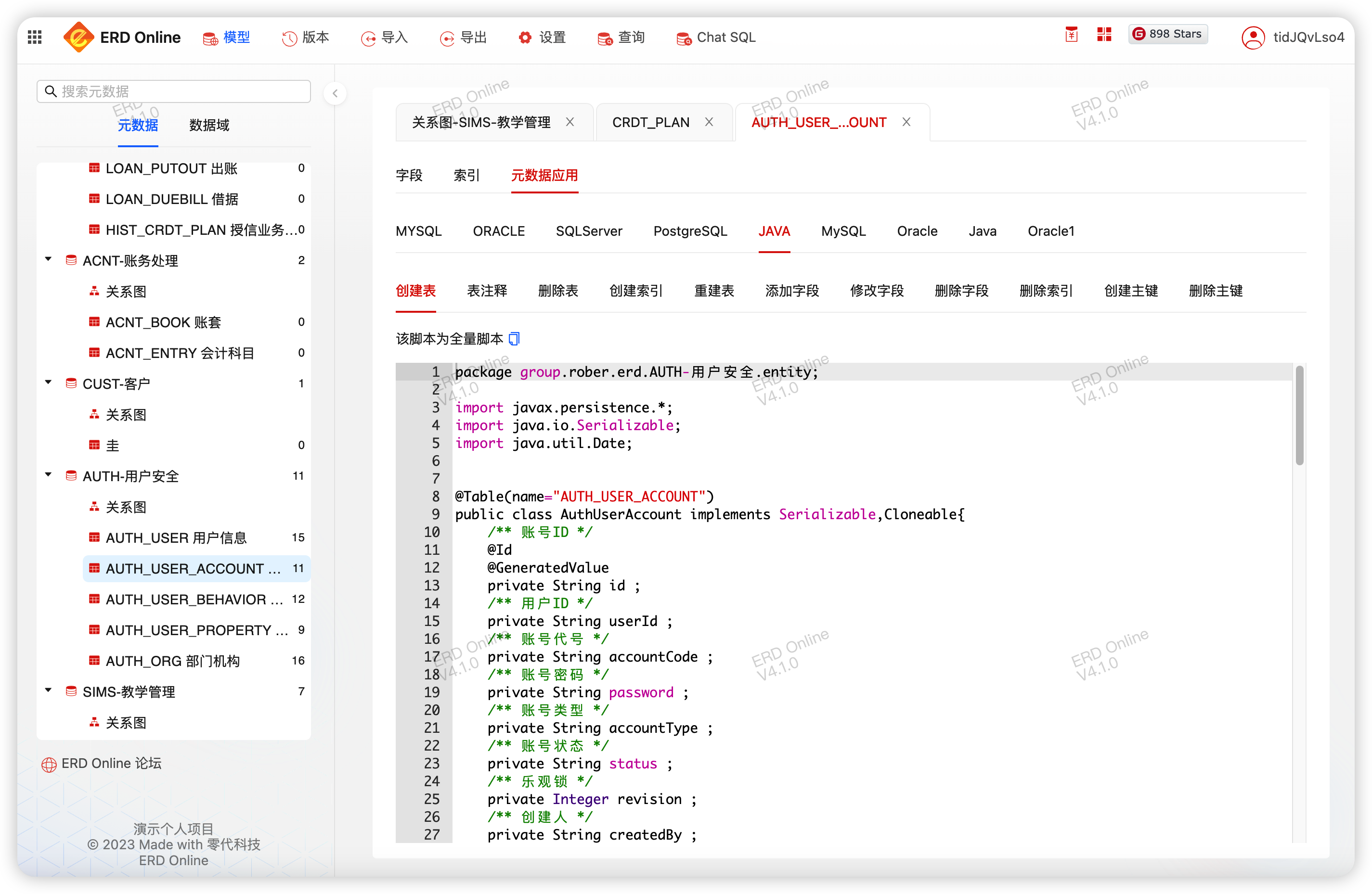Click the code editor vertical scrollbar
This screenshot has height=894, width=1372.
tap(1299, 416)
